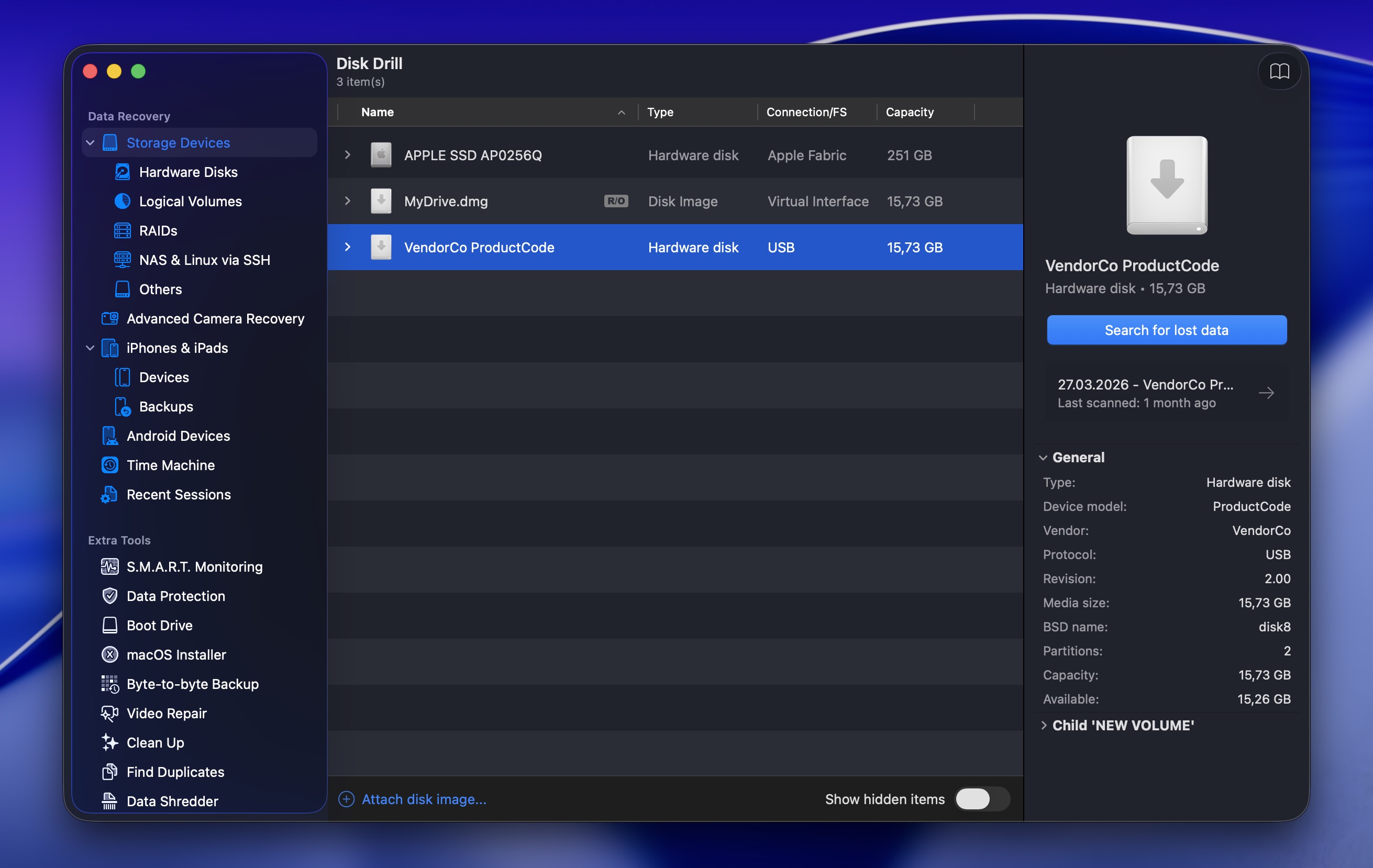Click the Data Shredder icon
The width and height of the screenshot is (1373, 868).
pos(110,802)
